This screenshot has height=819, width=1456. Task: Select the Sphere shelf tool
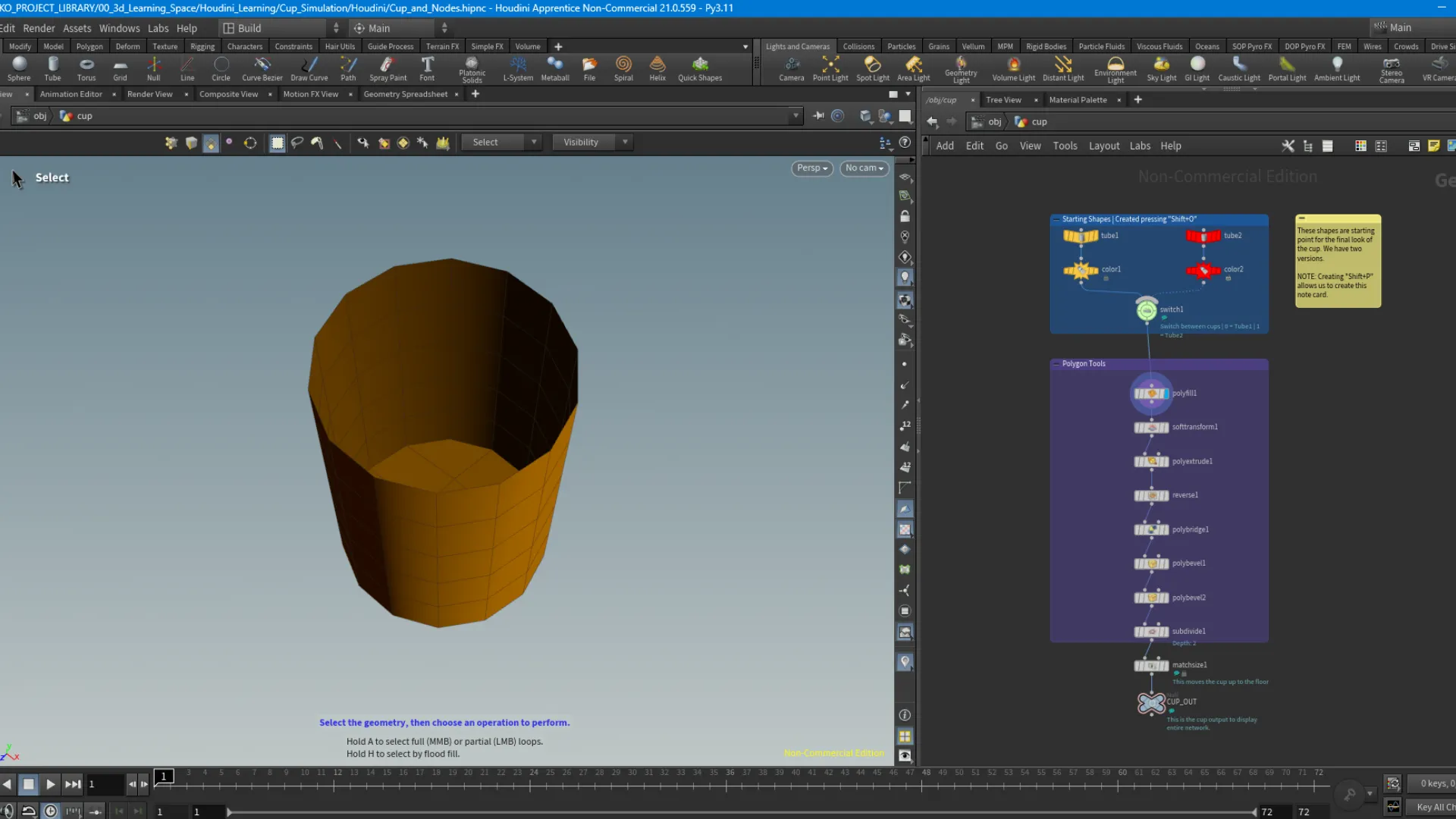pos(18,68)
